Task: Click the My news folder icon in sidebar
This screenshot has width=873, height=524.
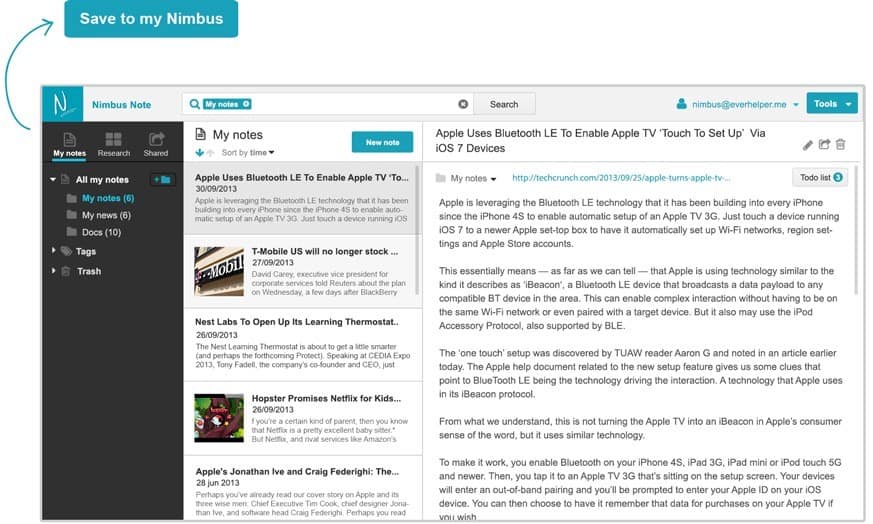Action: pos(71,215)
